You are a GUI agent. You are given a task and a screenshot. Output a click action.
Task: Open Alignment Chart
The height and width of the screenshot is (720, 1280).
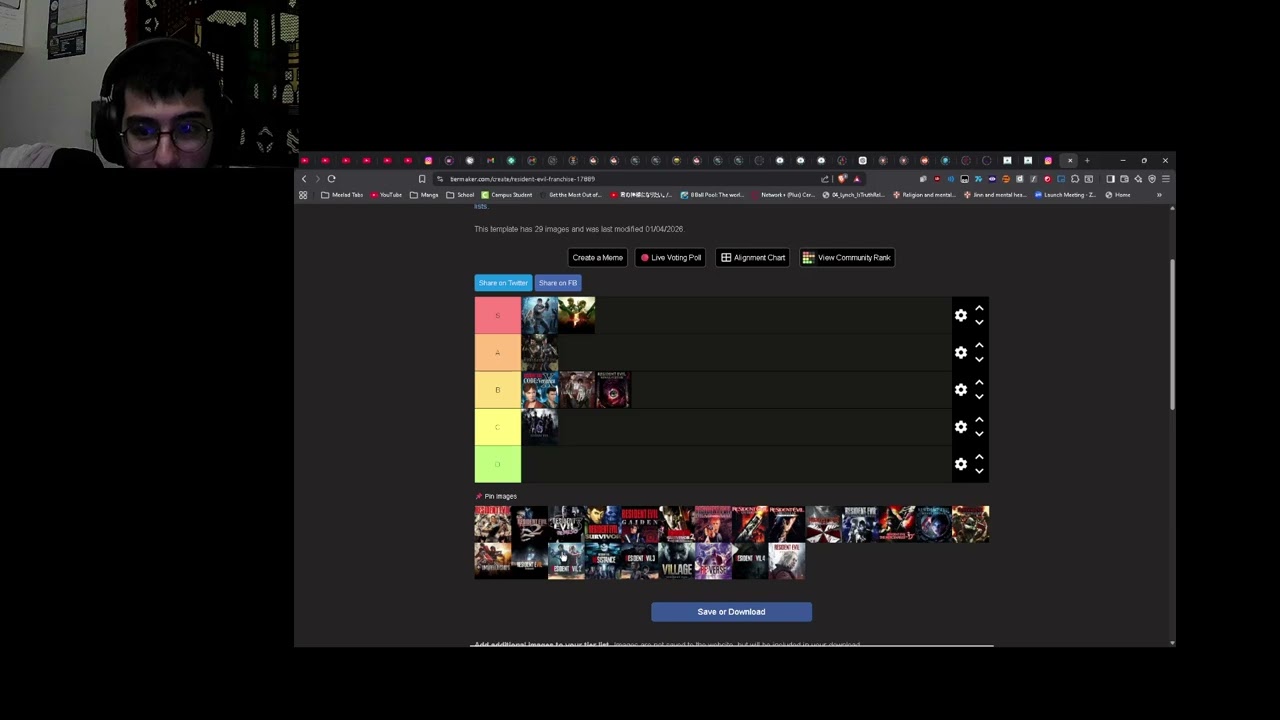(753, 257)
